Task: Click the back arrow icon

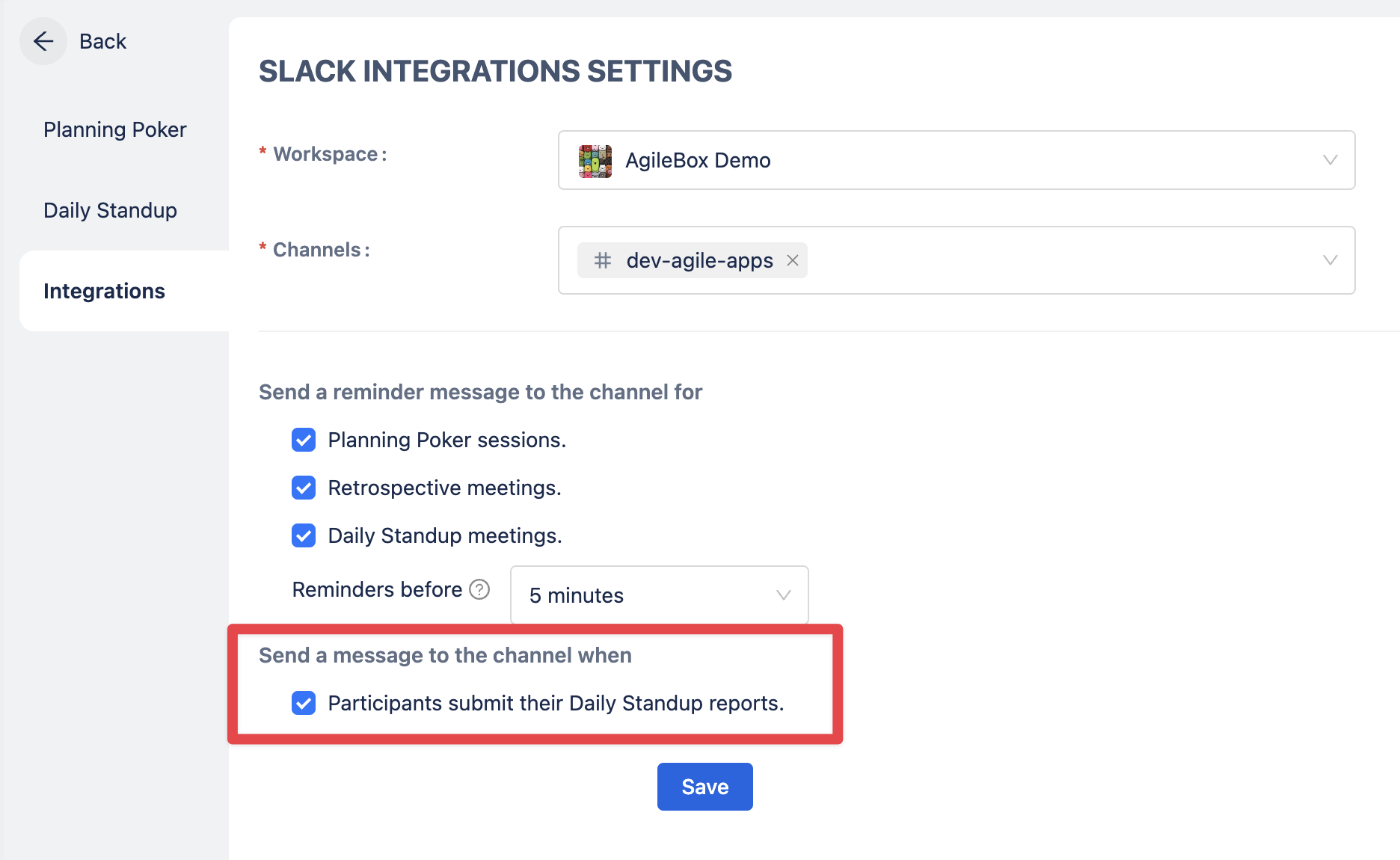Action: [43, 41]
